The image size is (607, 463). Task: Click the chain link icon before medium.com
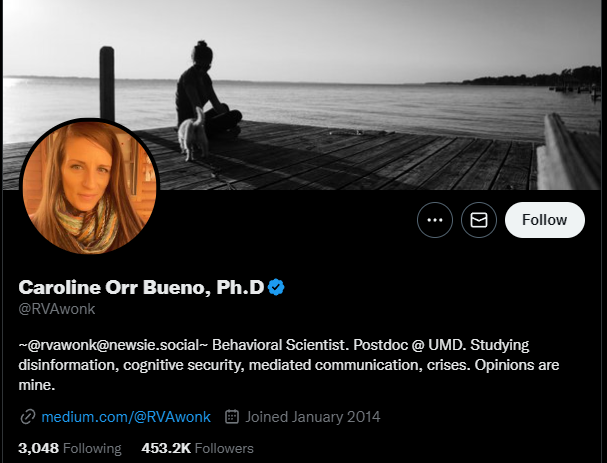pos(27,416)
